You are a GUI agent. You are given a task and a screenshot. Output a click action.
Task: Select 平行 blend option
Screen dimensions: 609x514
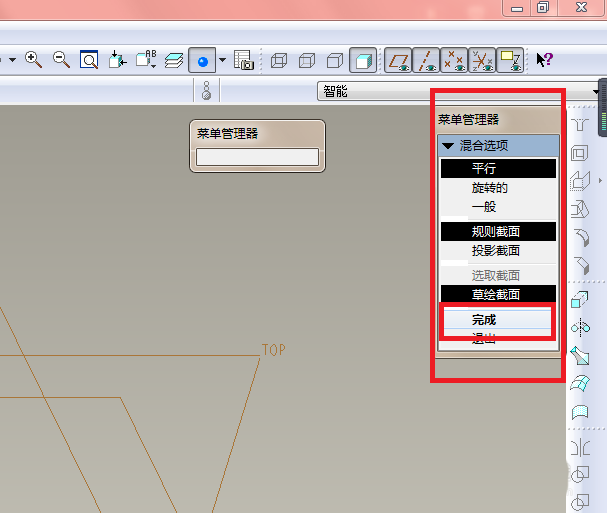click(x=498, y=168)
